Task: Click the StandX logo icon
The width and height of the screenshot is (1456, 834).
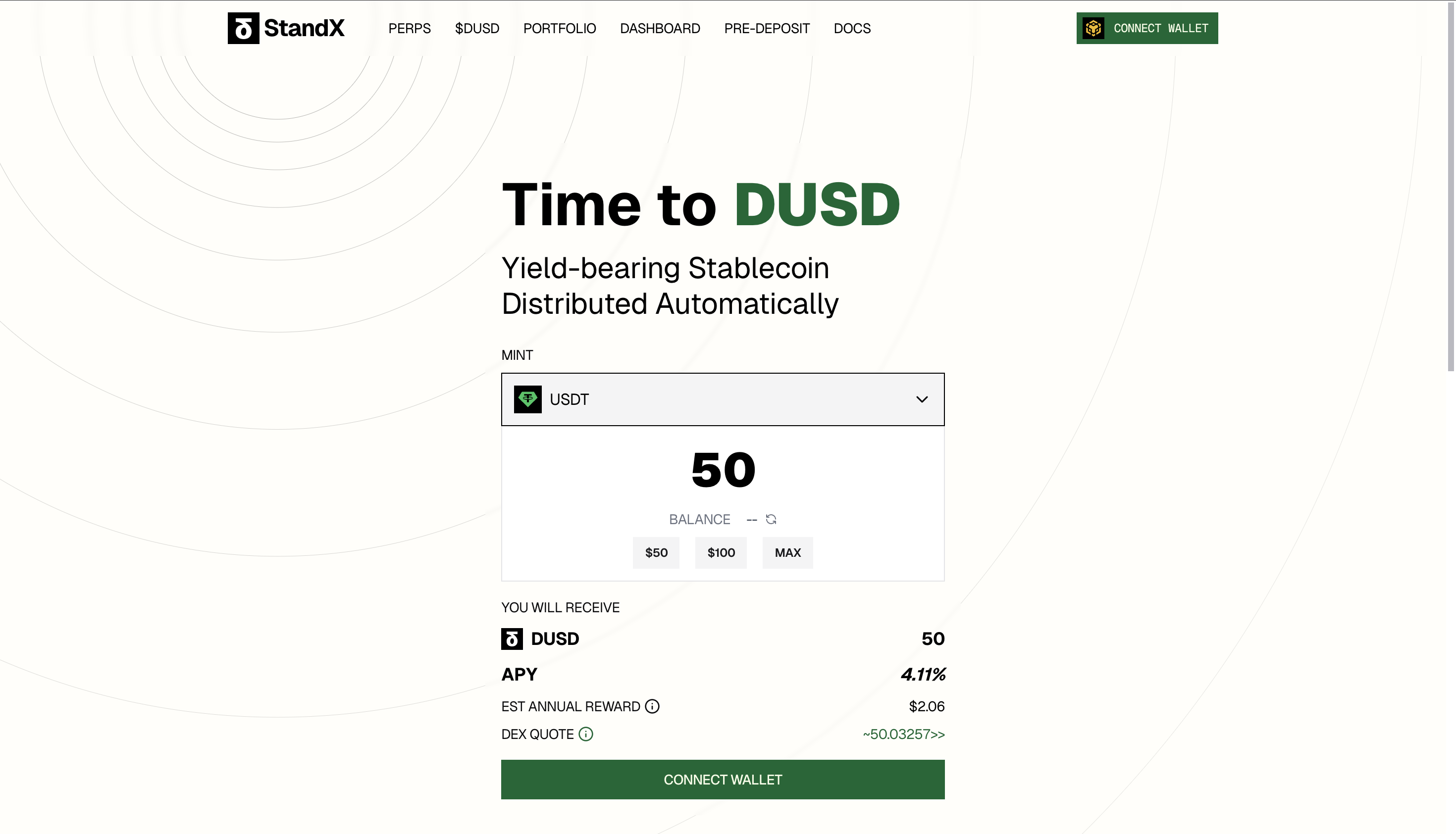Action: [x=243, y=28]
